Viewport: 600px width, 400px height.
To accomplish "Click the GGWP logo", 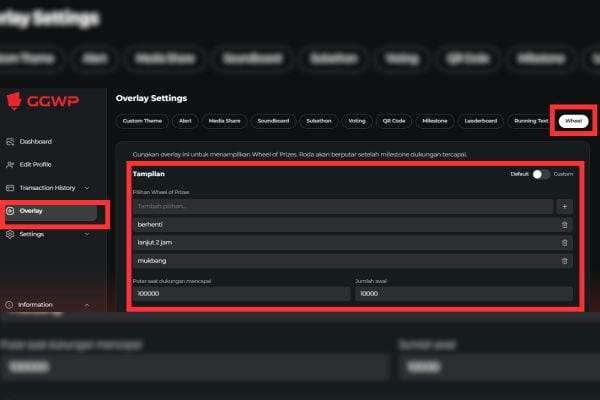I will point(42,101).
